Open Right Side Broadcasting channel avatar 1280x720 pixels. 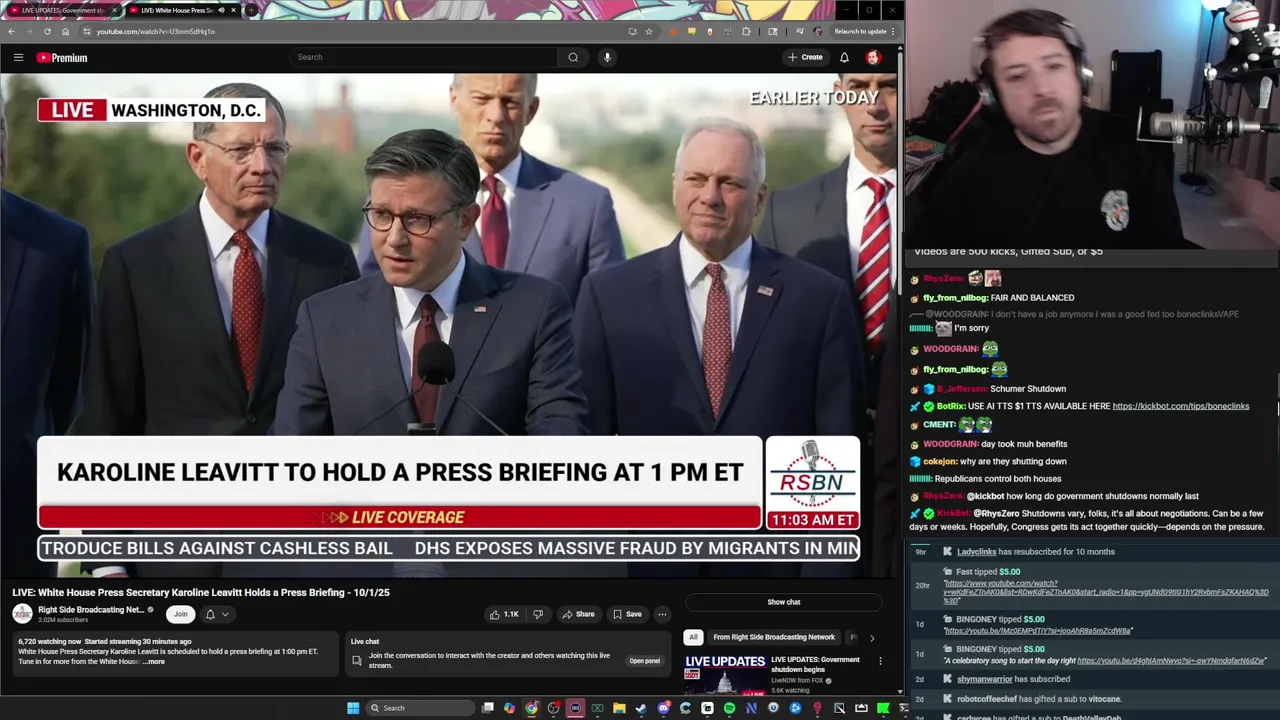[x=22, y=613]
